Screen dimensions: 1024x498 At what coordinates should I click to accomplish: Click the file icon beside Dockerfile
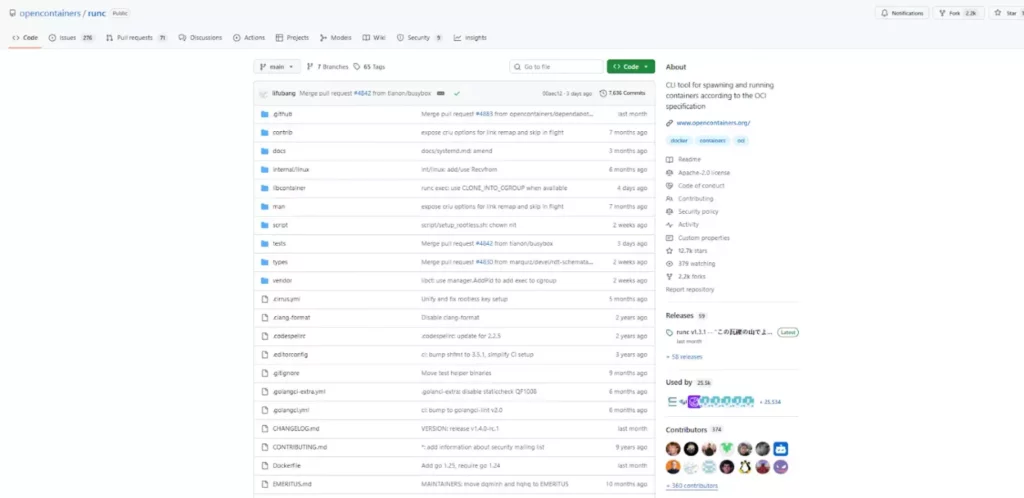264,465
